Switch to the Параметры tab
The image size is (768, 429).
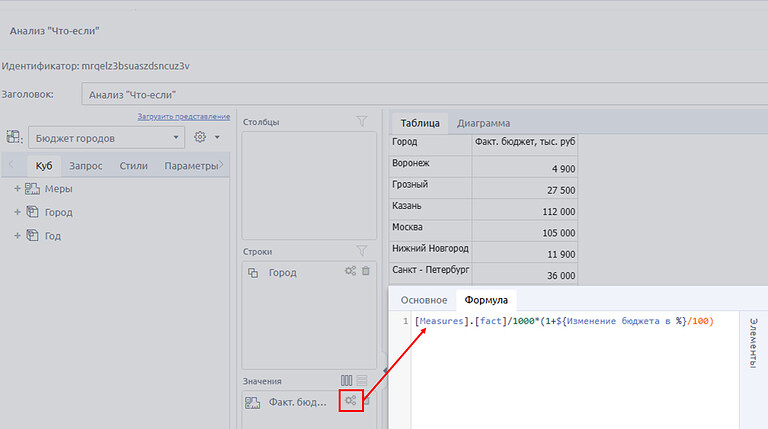pyautogui.click(x=191, y=166)
